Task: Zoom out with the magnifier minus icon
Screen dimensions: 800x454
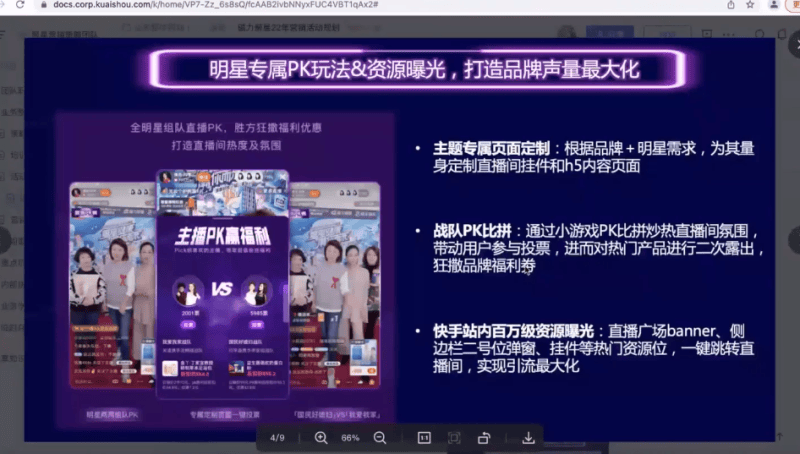Action: coord(380,438)
